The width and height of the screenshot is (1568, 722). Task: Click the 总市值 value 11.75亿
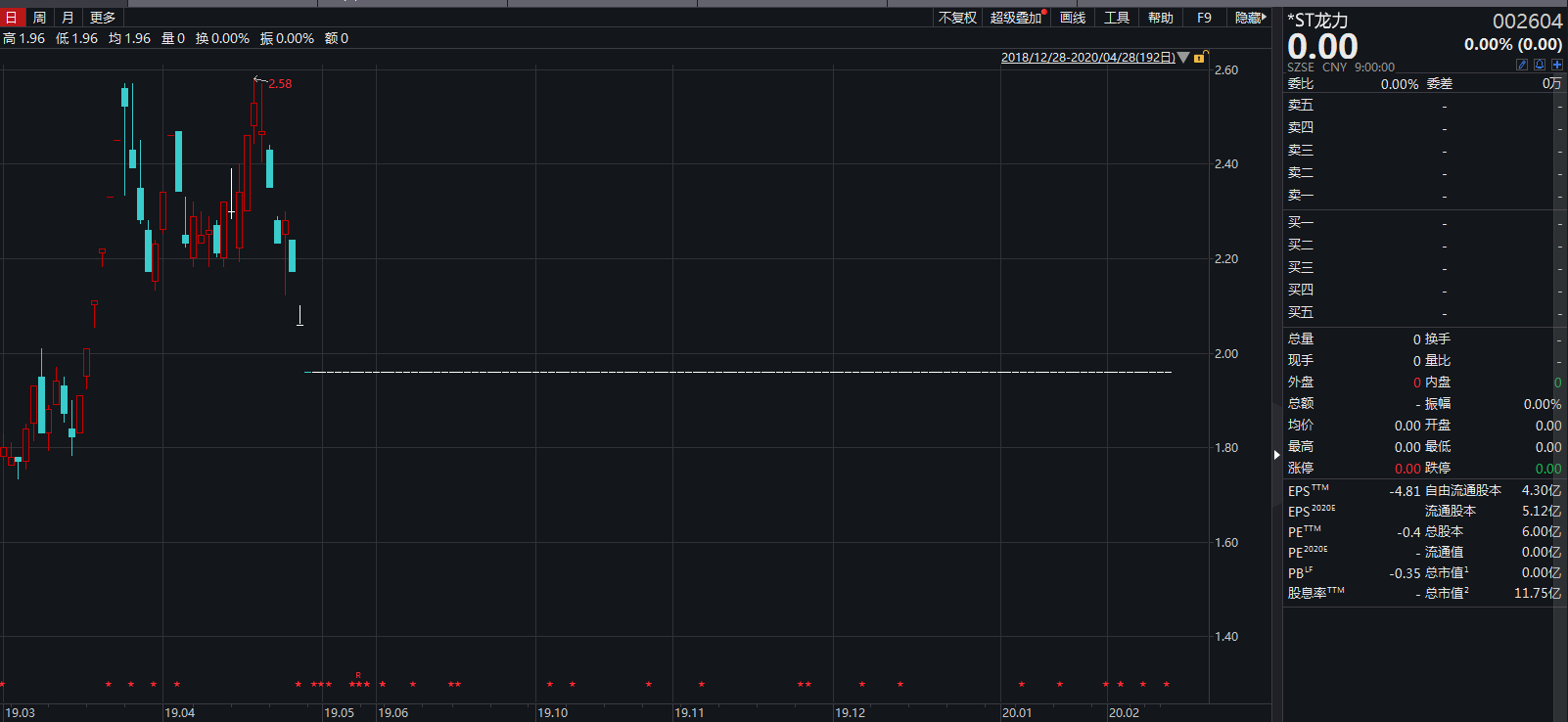[x=1538, y=593]
